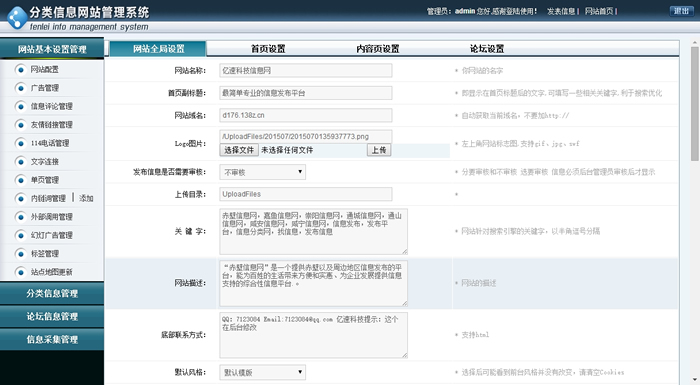Click resize handle of 底部联系方式 textarea

[404, 355]
